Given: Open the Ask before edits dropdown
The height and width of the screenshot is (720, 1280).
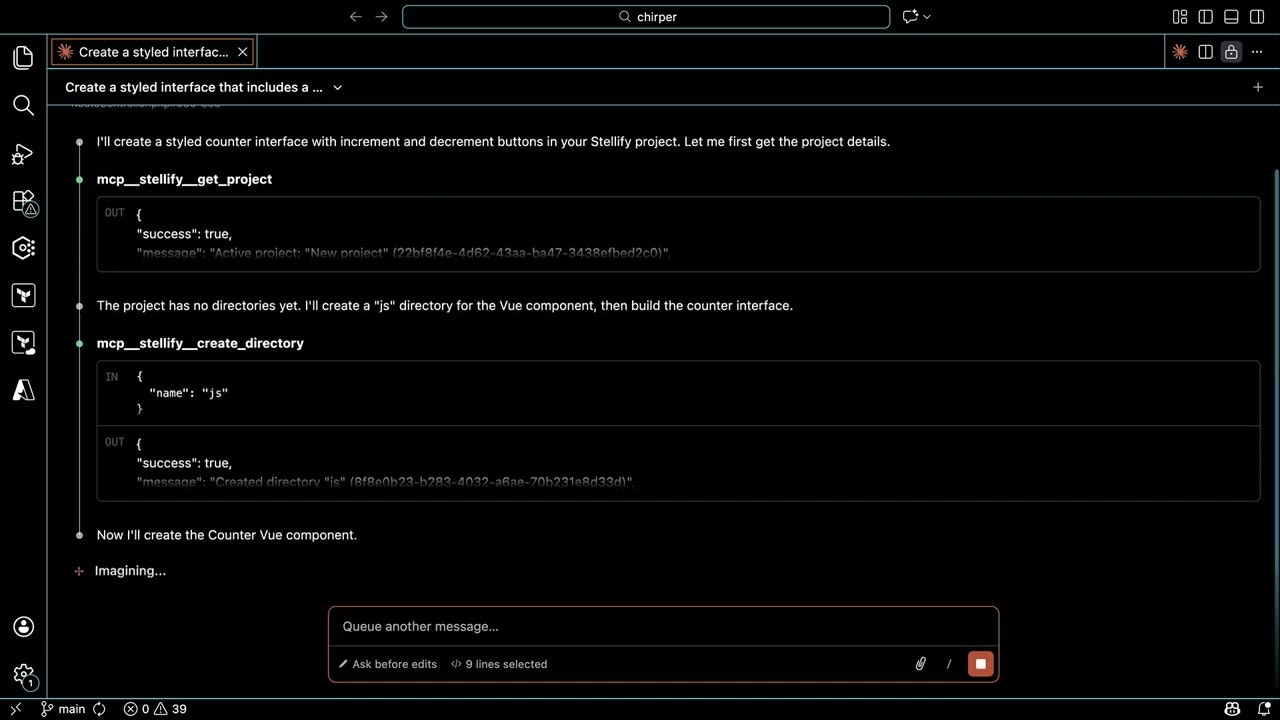Looking at the screenshot, I should 387,663.
